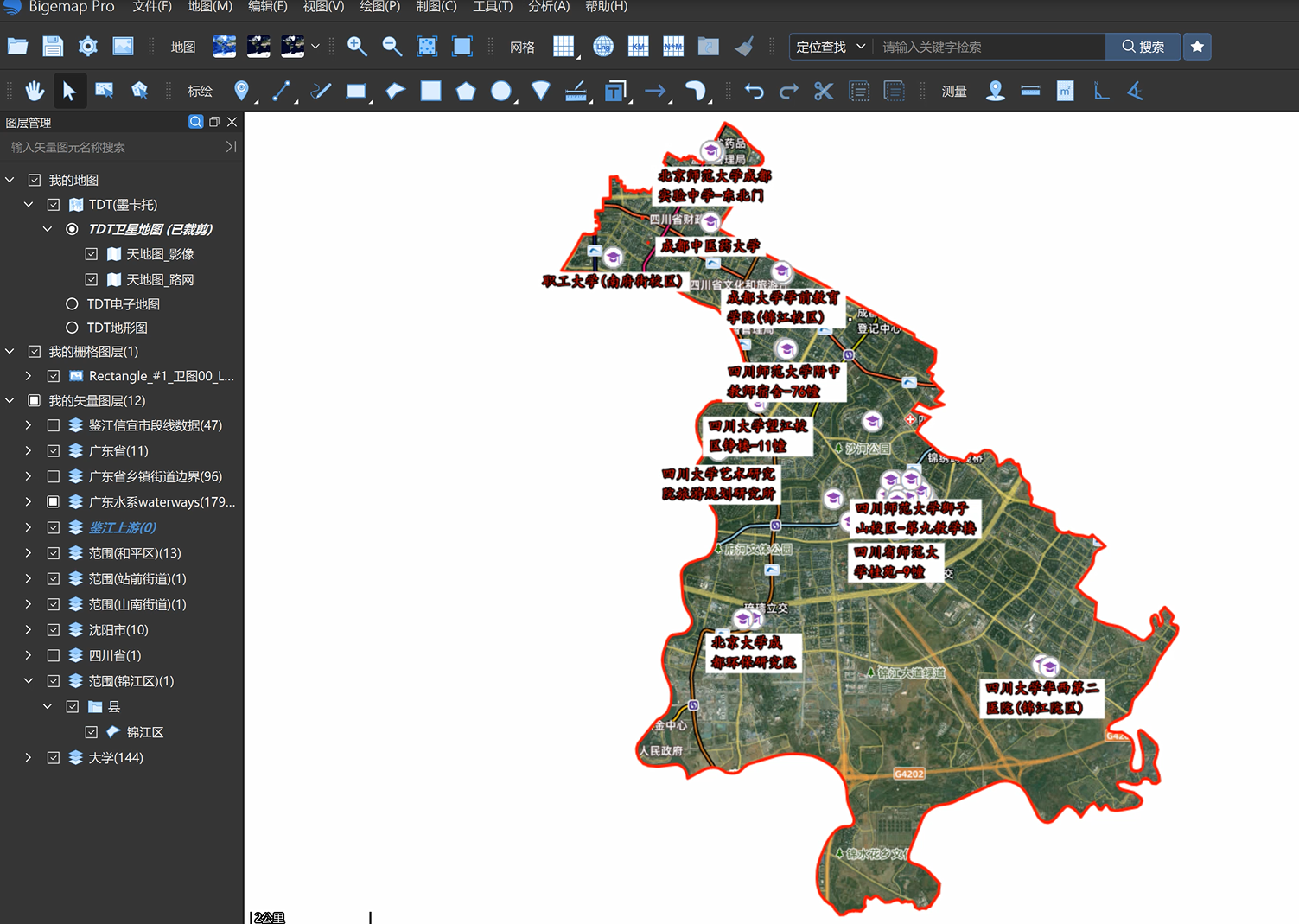Open file with the folder icon
The height and width of the screenshot is (924, 1299).
point(17,47)
